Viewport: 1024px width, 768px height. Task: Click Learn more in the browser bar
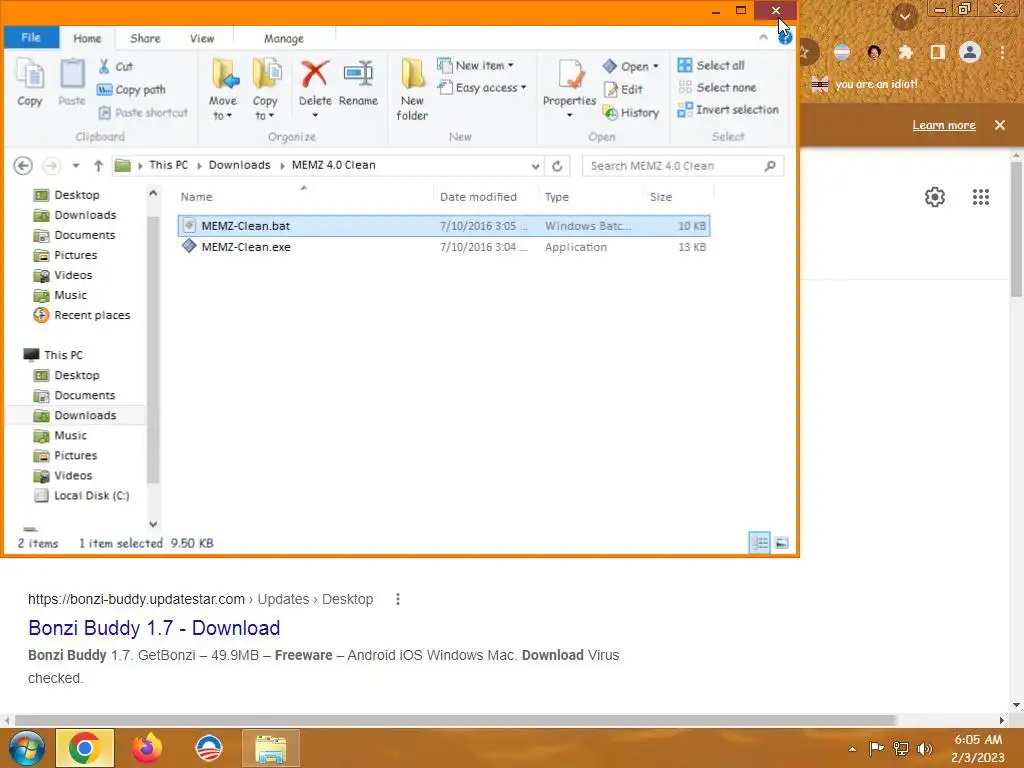(x=944, y=125)
